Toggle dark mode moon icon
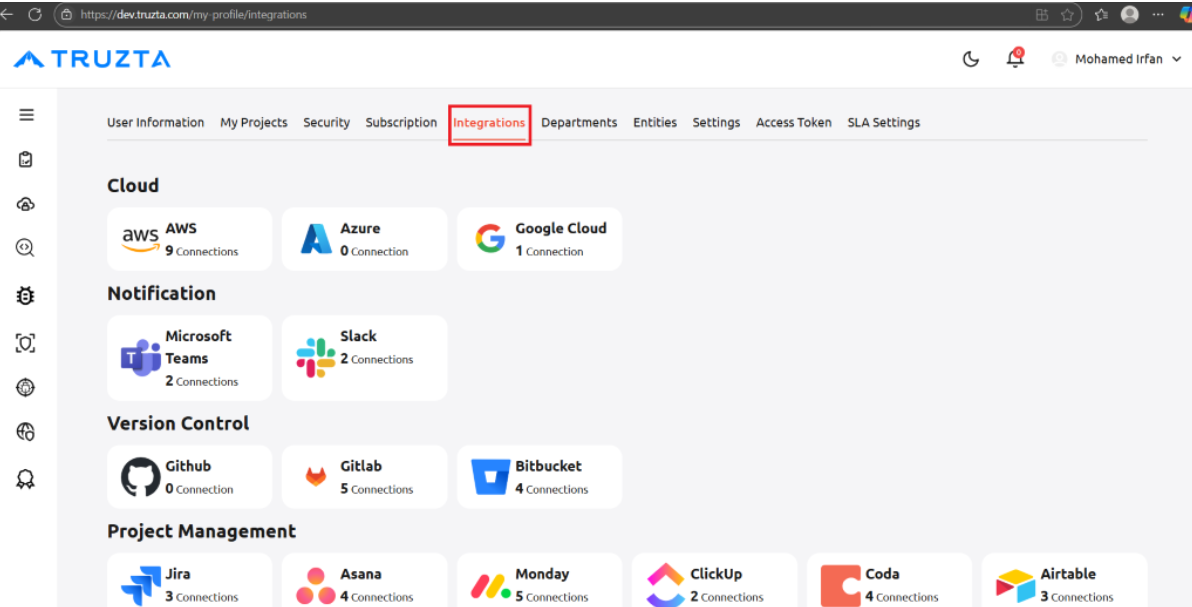 coord(971,59)
